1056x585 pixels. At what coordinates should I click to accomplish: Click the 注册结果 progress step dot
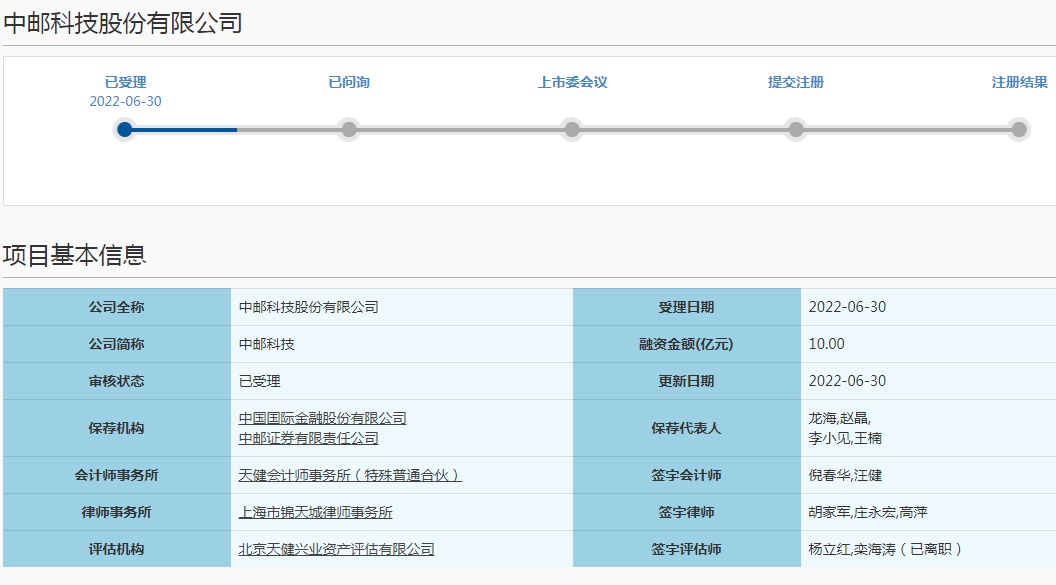[x=1019, y=129]
